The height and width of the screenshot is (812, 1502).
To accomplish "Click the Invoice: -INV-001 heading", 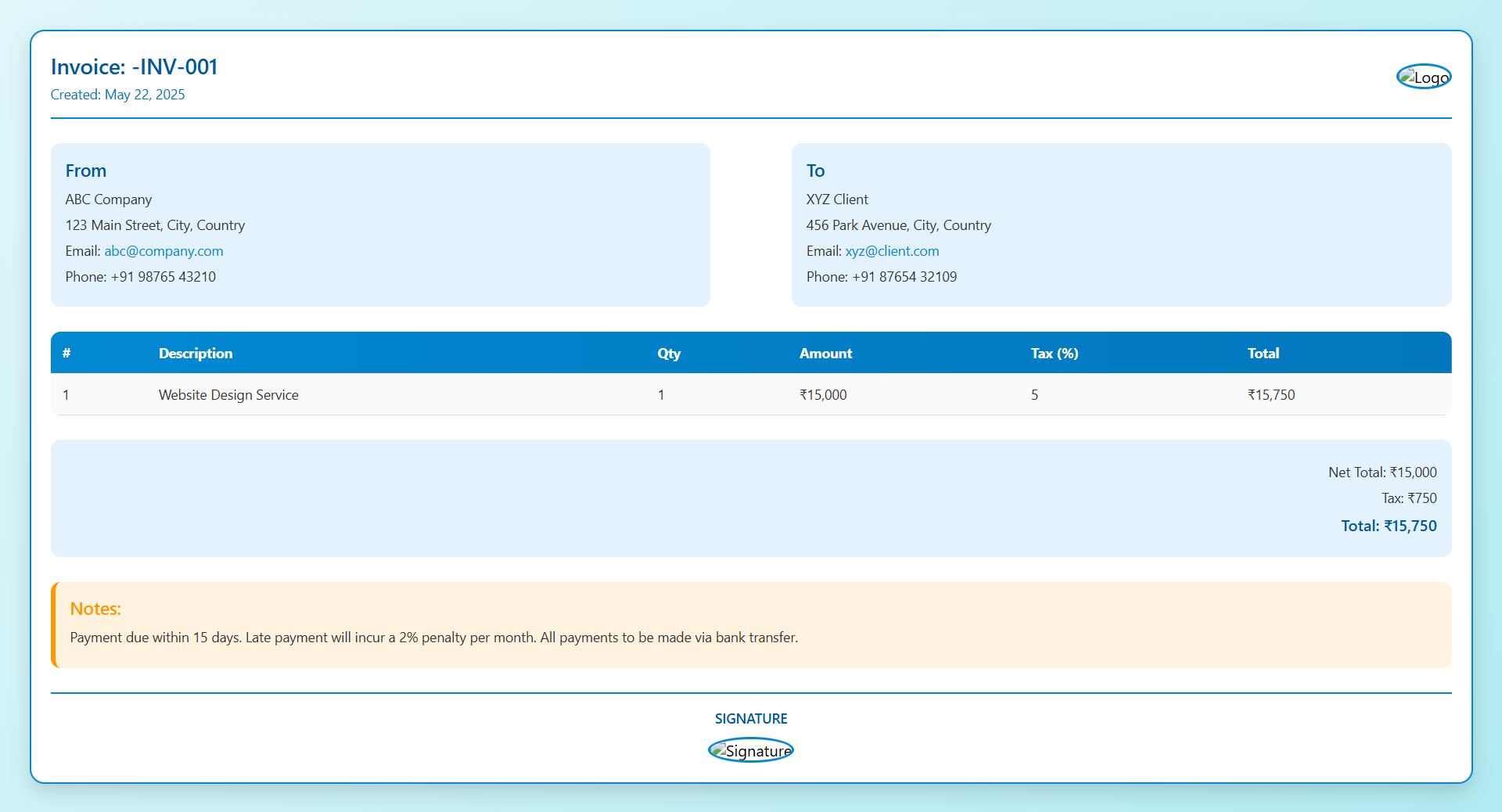I will [x=134, y=67].
